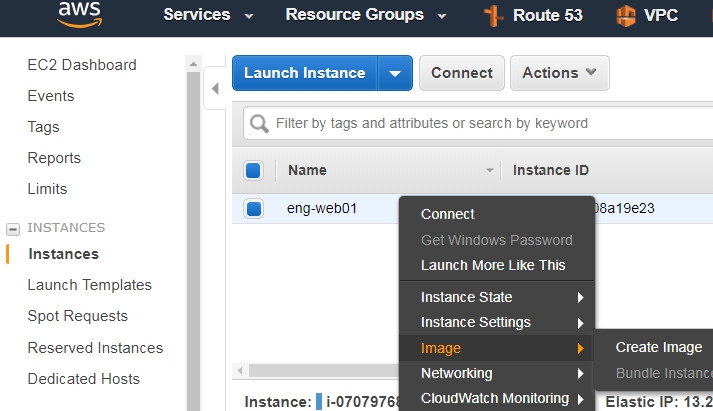713x411 pixels.
Task: Select Create Image from the submenu
Action: tap(658, 347)
